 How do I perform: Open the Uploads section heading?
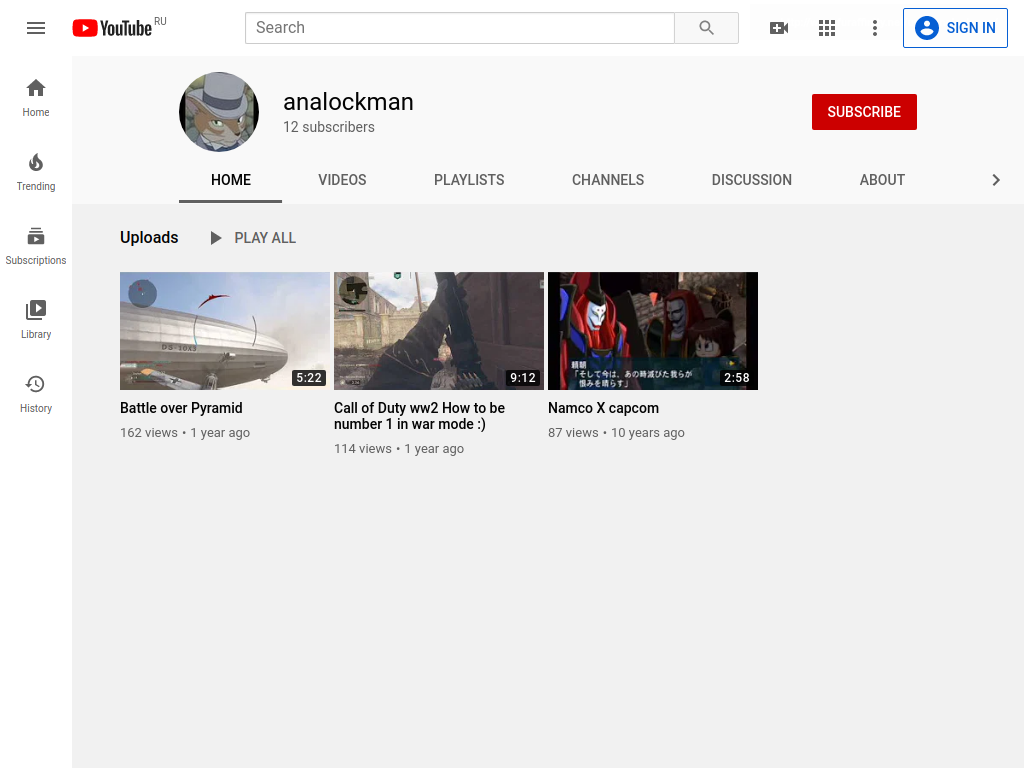pyautogui.click(x=149, y=238)
